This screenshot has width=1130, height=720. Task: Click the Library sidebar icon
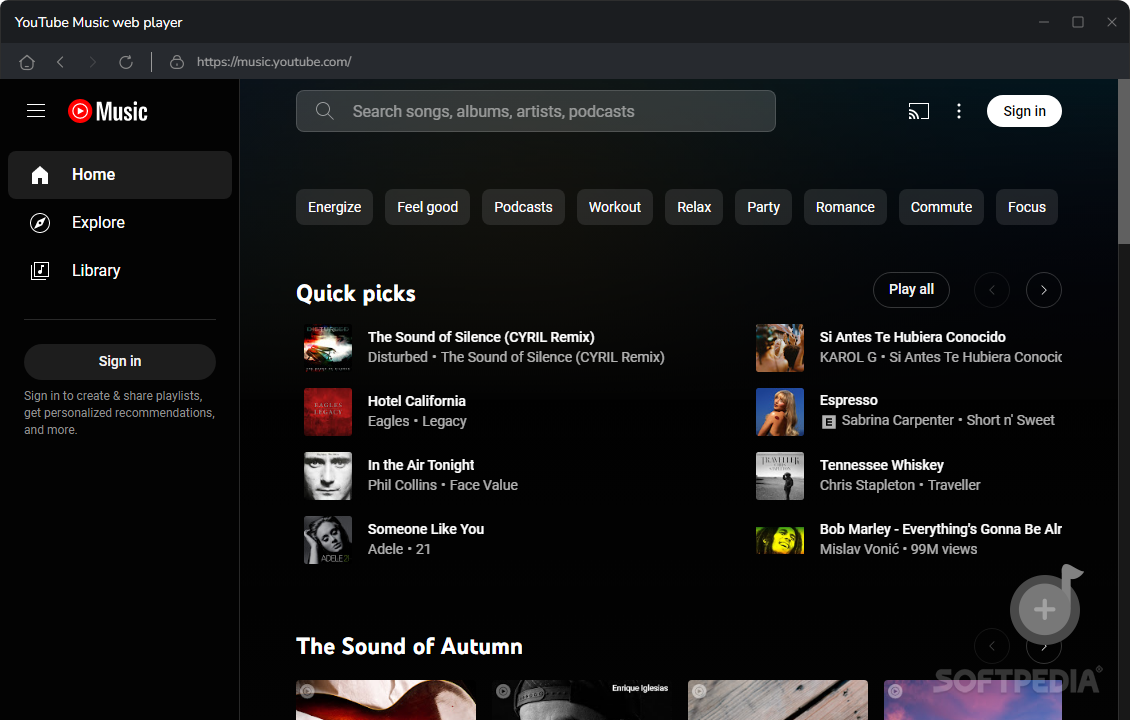point(40,271)
